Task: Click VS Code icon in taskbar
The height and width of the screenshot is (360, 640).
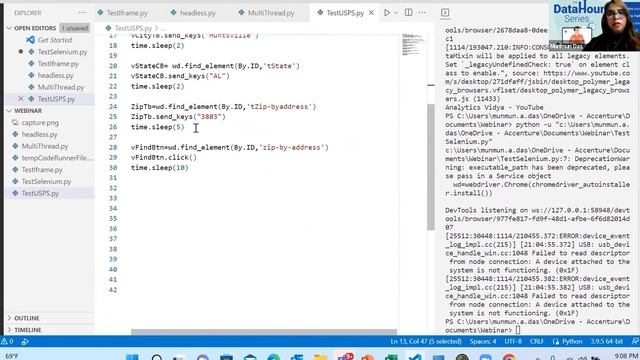Action: click(x=415, y=358)
